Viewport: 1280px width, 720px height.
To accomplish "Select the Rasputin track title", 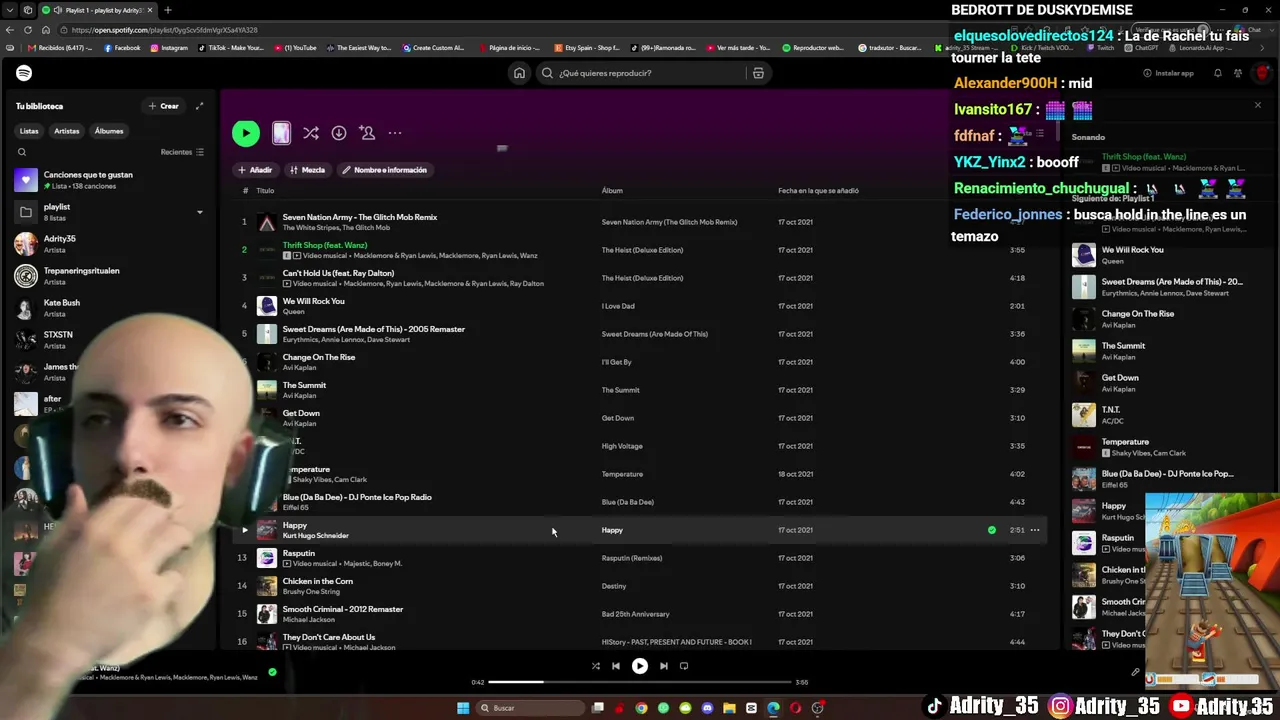I will coord(298,553).
